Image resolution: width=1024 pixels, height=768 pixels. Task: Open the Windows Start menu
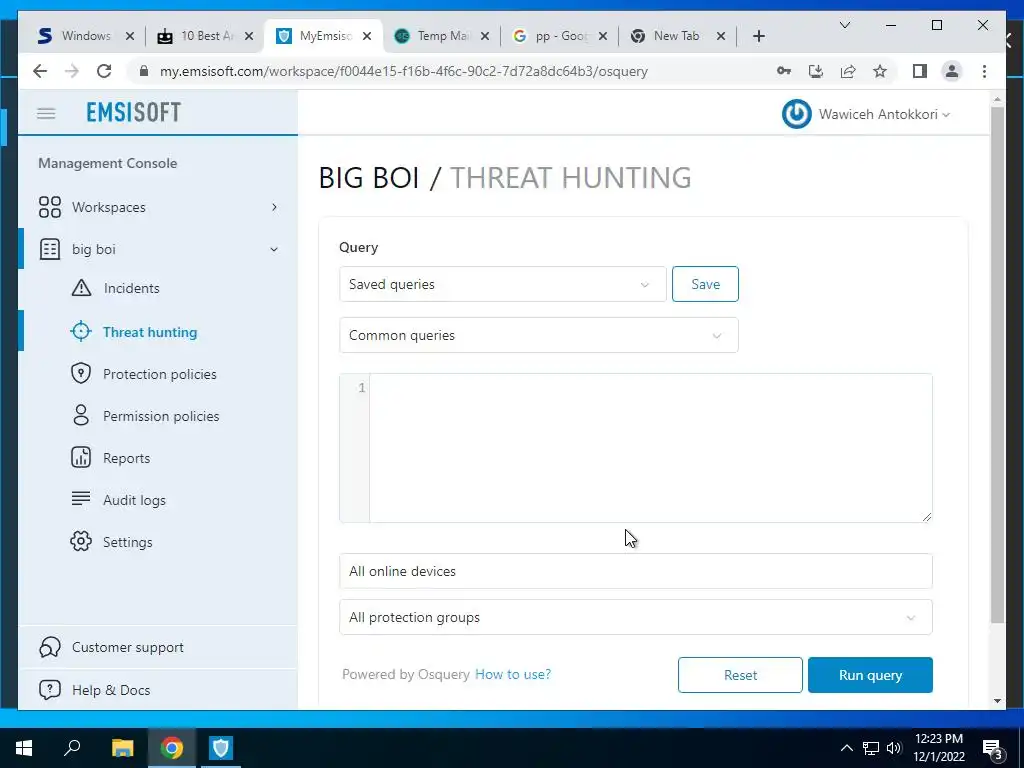(x=24, y=748)
